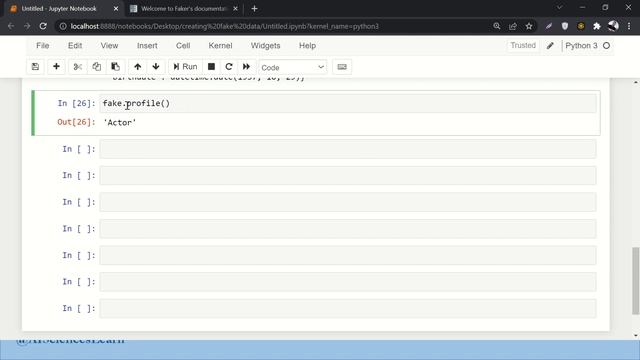Screen dimensions: 640x360
Task: Click the 'Actor' output text
Action: point(120,122)
